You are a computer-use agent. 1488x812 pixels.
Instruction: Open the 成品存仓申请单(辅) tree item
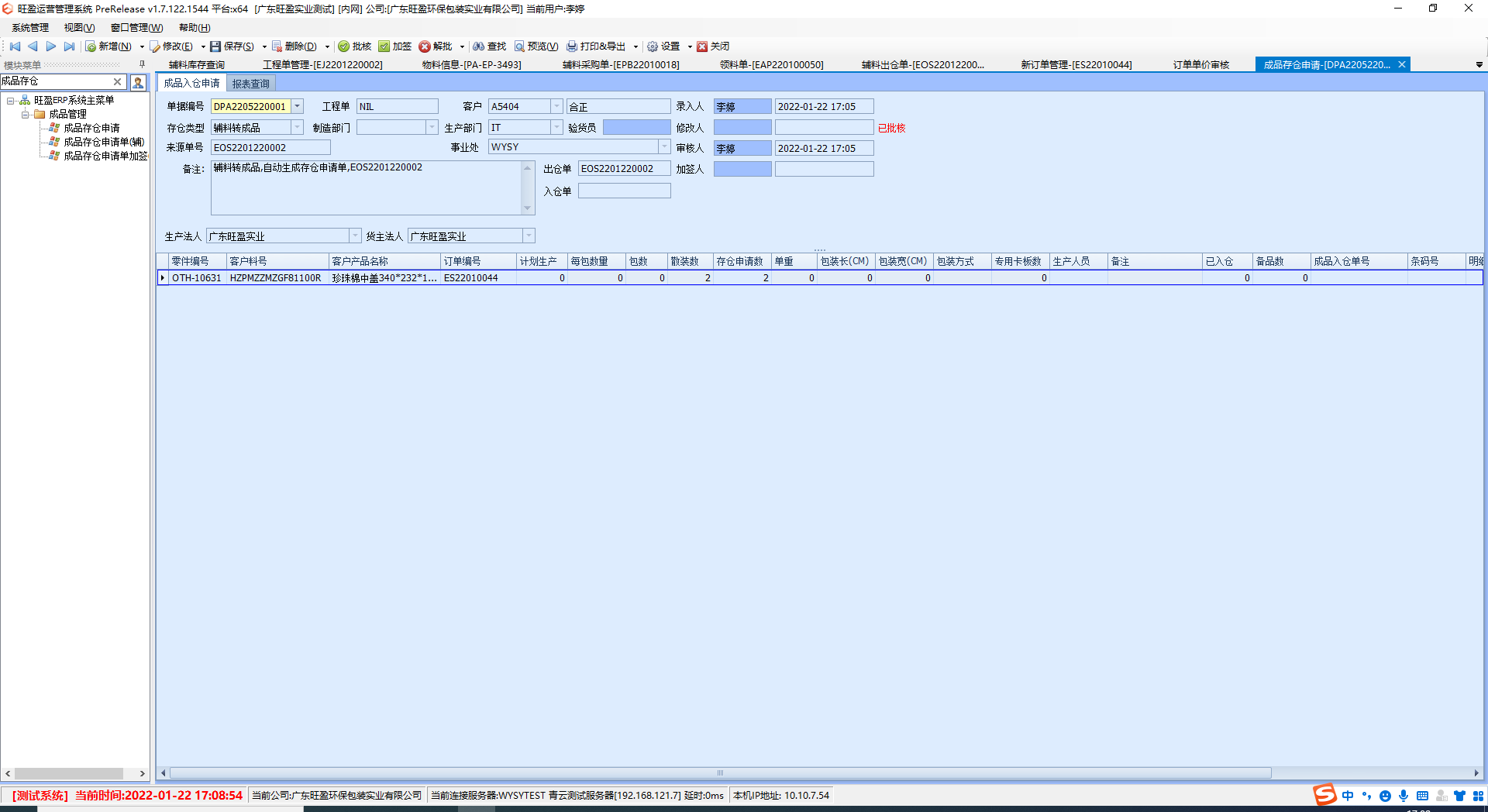104,143
